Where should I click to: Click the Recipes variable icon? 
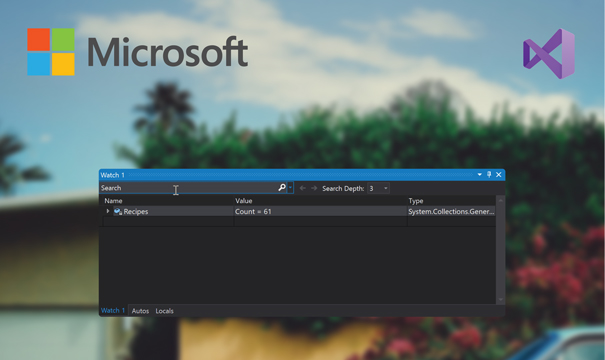pos(118,211)
